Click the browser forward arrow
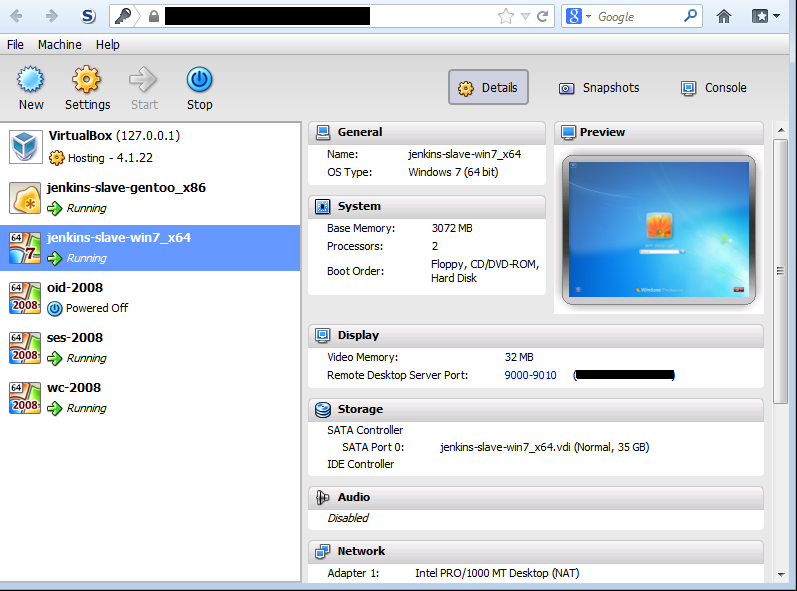 pyautogui.click(x=51, y=16)
